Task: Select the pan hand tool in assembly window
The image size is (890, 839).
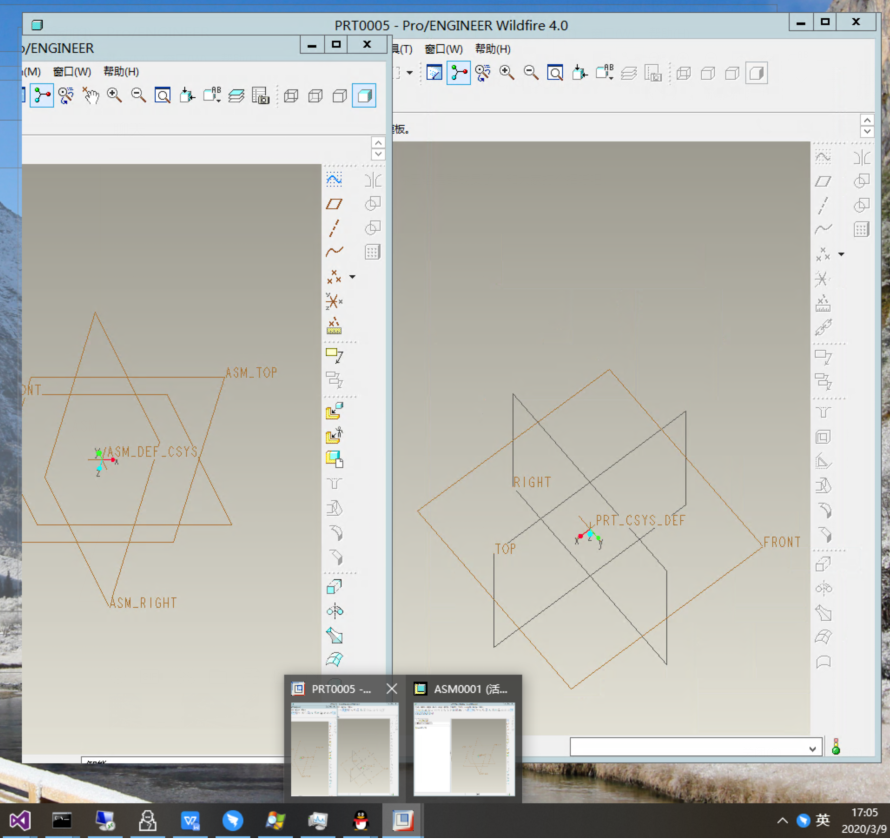Action: click(90, 95)
